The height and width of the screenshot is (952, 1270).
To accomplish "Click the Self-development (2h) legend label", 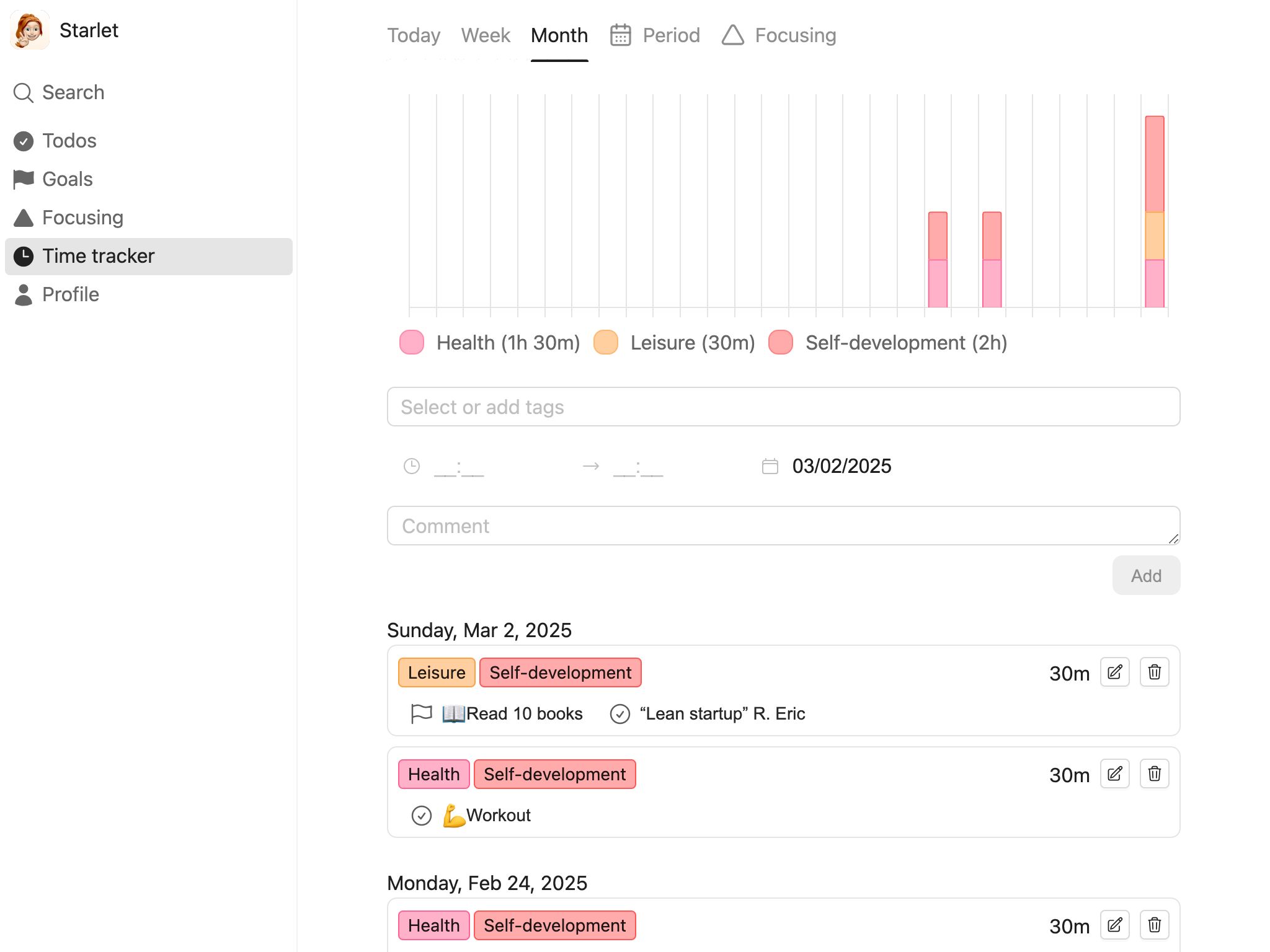I will click(x=906, y=343).
